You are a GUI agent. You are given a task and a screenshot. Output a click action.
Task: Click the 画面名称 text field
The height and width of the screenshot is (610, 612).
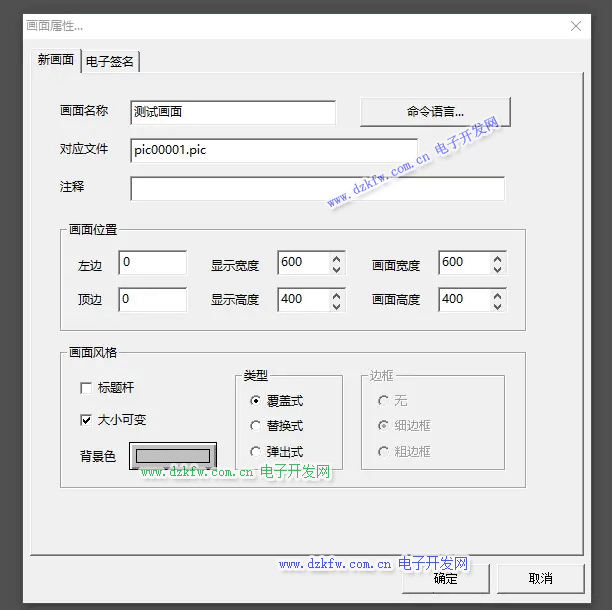[x=232, y=112]
